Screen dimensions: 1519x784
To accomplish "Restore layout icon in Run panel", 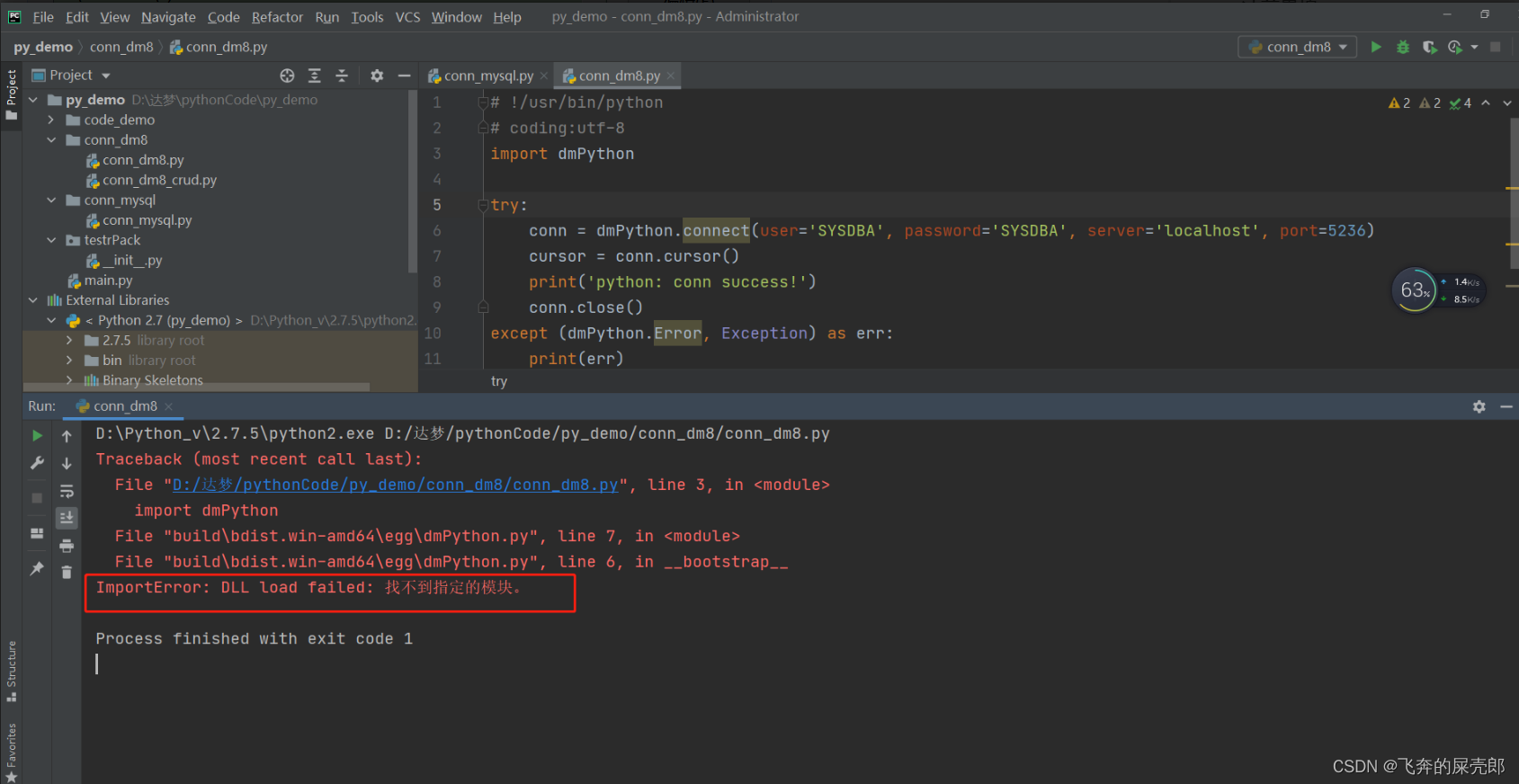I will (37, 533).
